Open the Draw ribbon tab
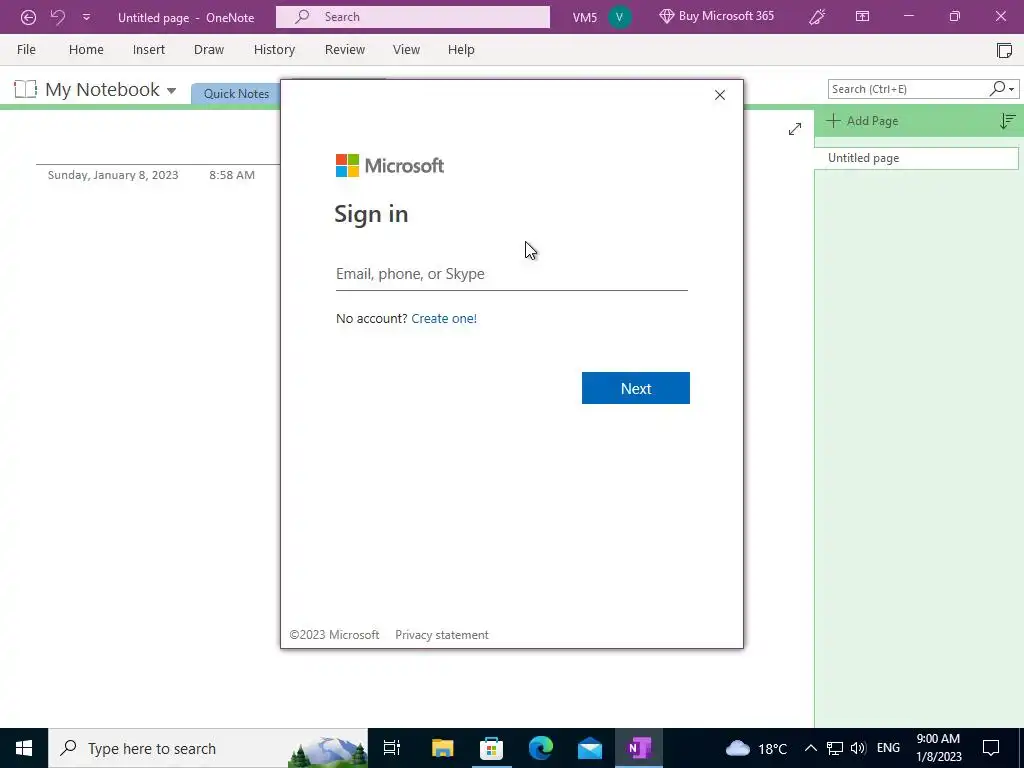The image size is (1024, 768). [209, 50]
